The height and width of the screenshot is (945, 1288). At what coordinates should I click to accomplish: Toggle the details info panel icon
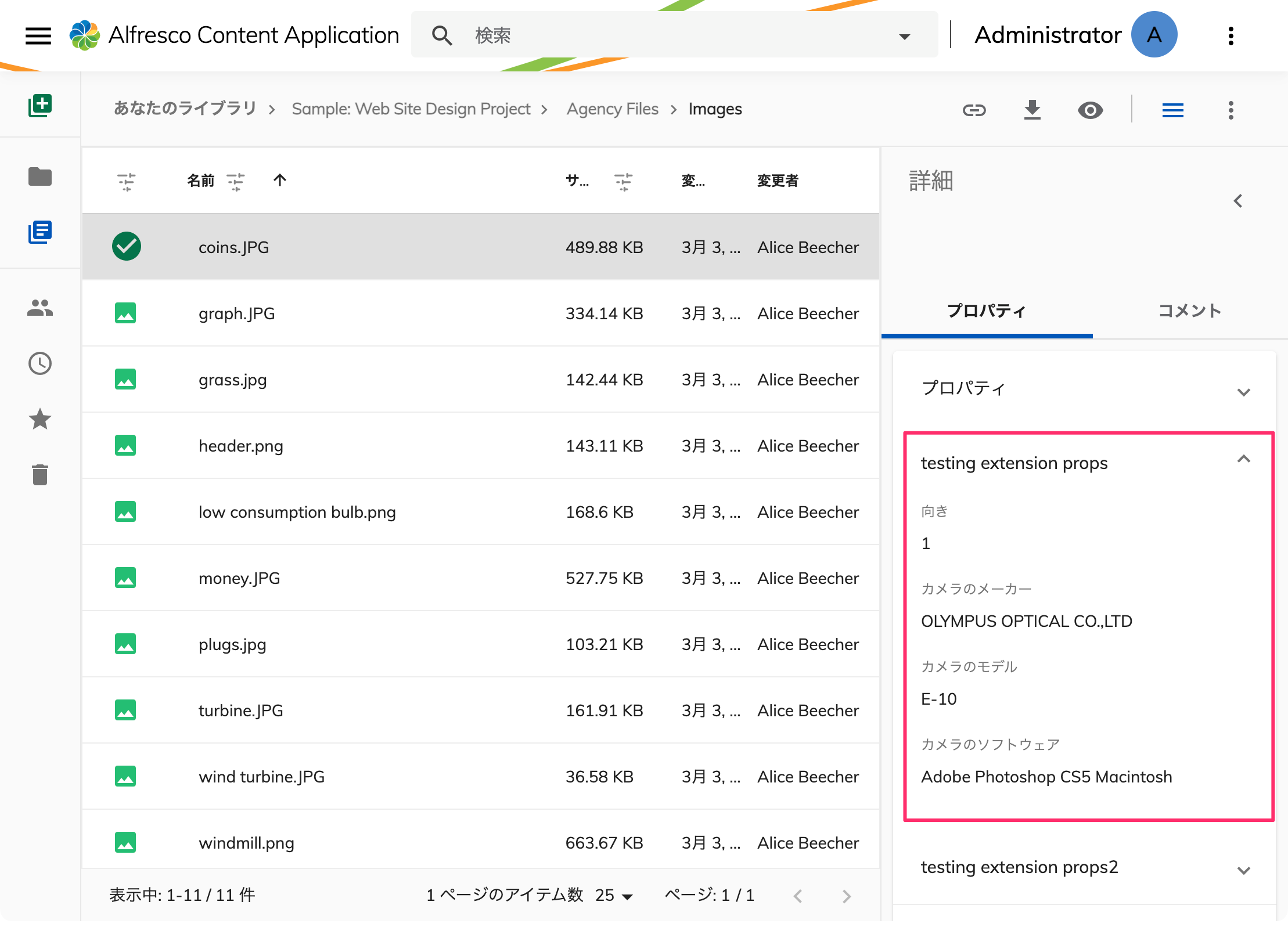coord(1172,110)
